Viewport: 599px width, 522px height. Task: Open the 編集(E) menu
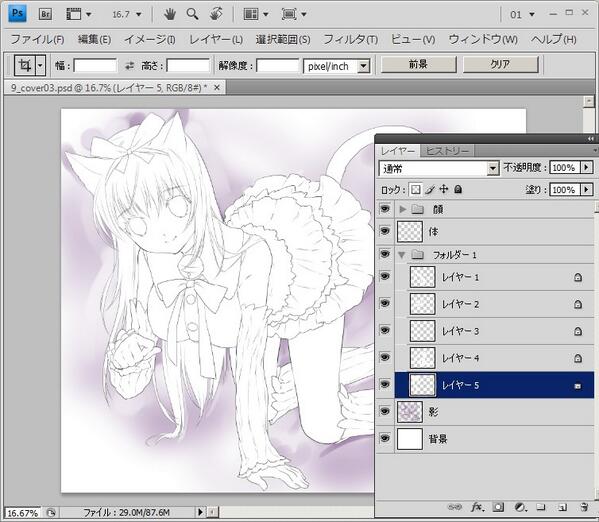pos(94,39)
